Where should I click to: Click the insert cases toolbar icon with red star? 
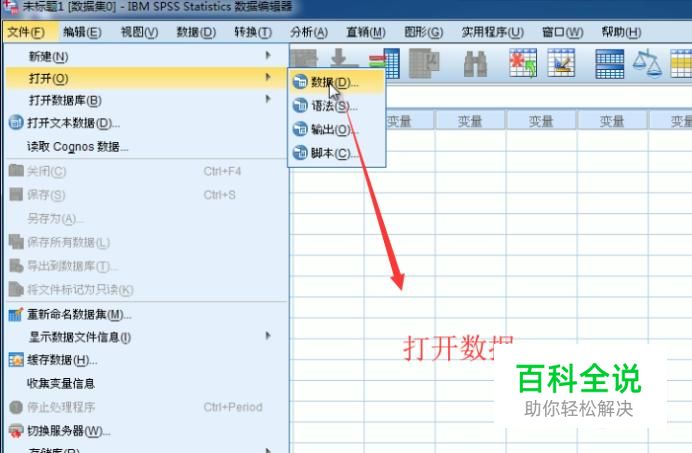[x=523, y=63]
